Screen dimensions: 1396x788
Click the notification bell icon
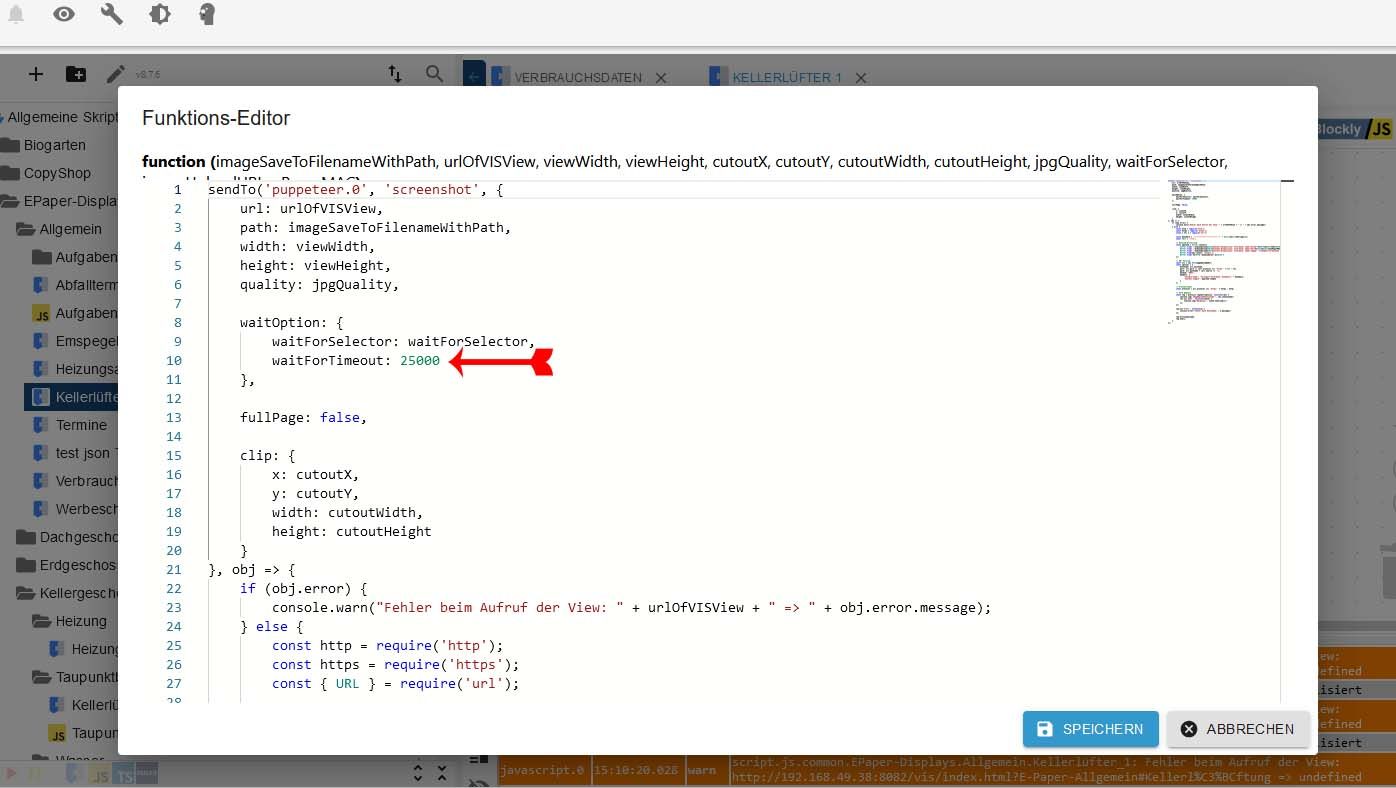tap(16, 14)
